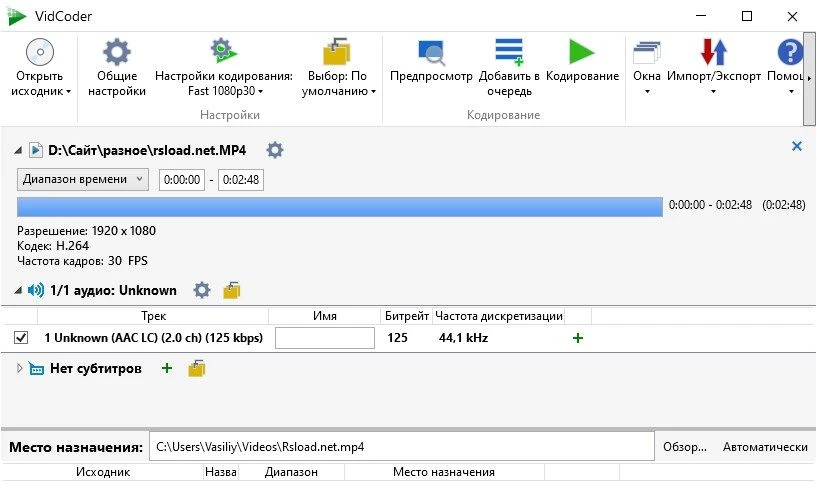817x491 pixels.
Task: Uncheck the Unknown AAC audio track checkbox
Action: tap(21, 338)
